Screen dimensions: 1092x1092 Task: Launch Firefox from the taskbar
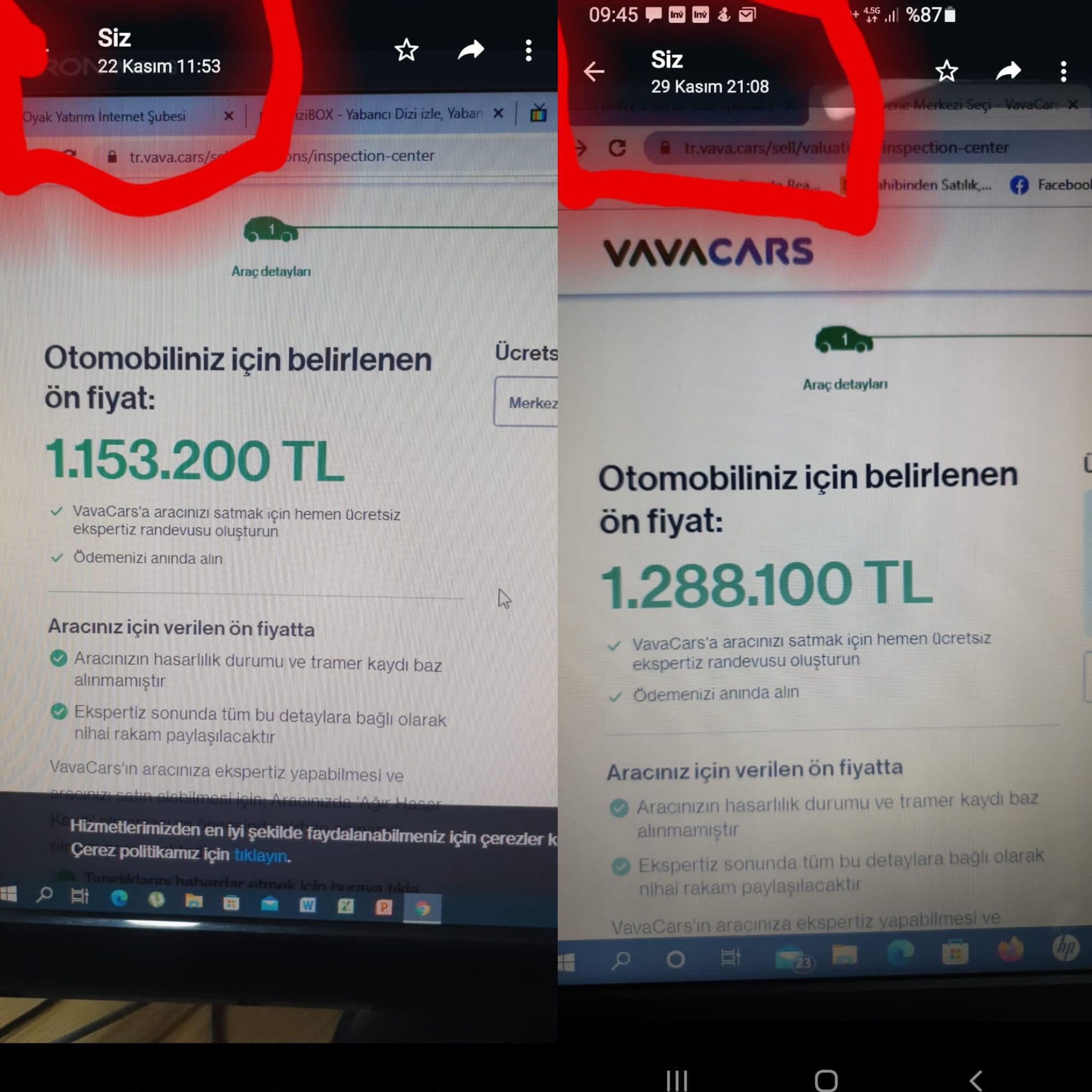click(x=1011, y=951)
